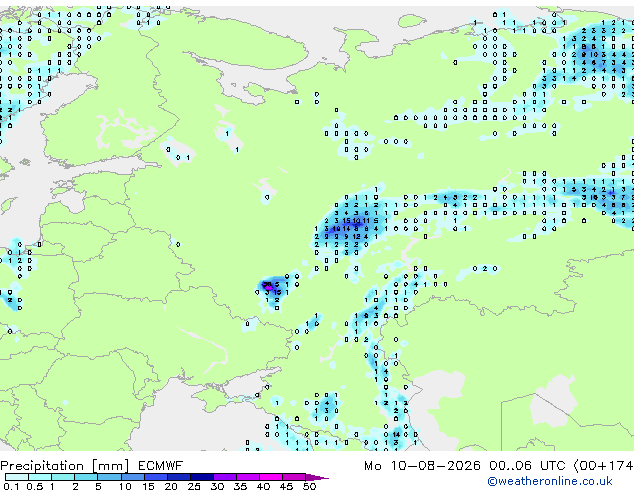Click the legend scale label '0.1'
The width and height of the screenshot is (634, 490).
click(12, 486)
